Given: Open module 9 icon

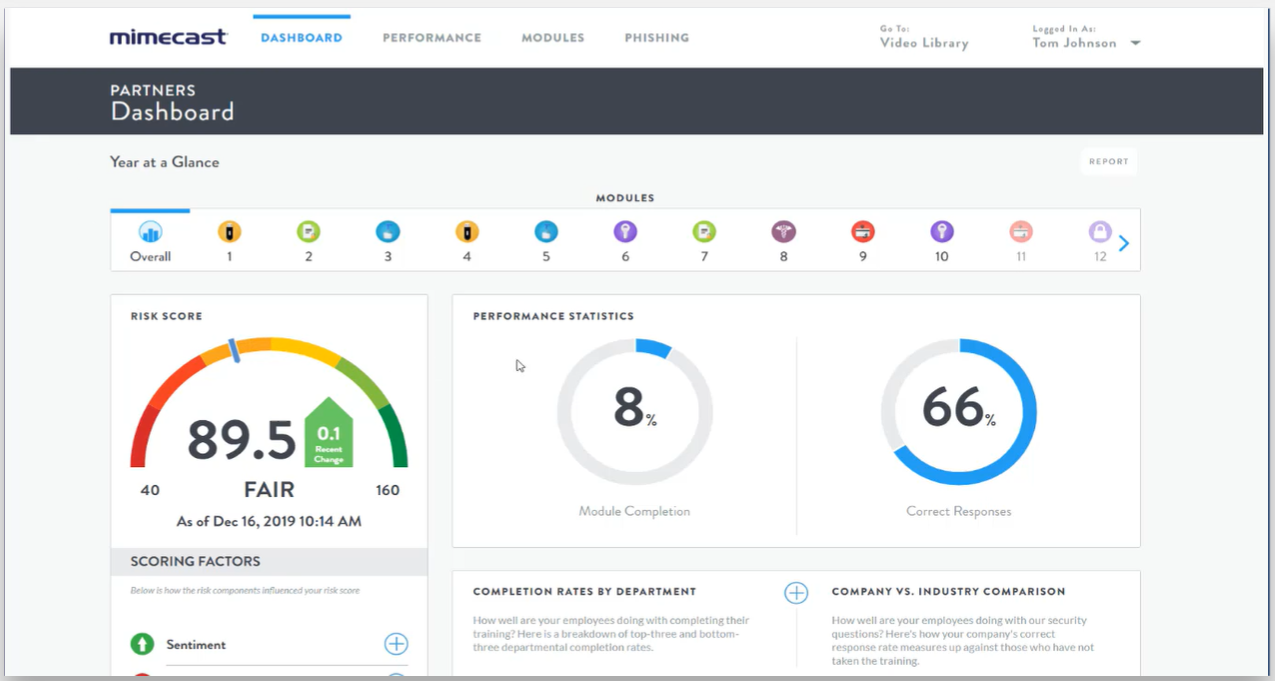Looking at the screenshot, I should coord(863,232).
